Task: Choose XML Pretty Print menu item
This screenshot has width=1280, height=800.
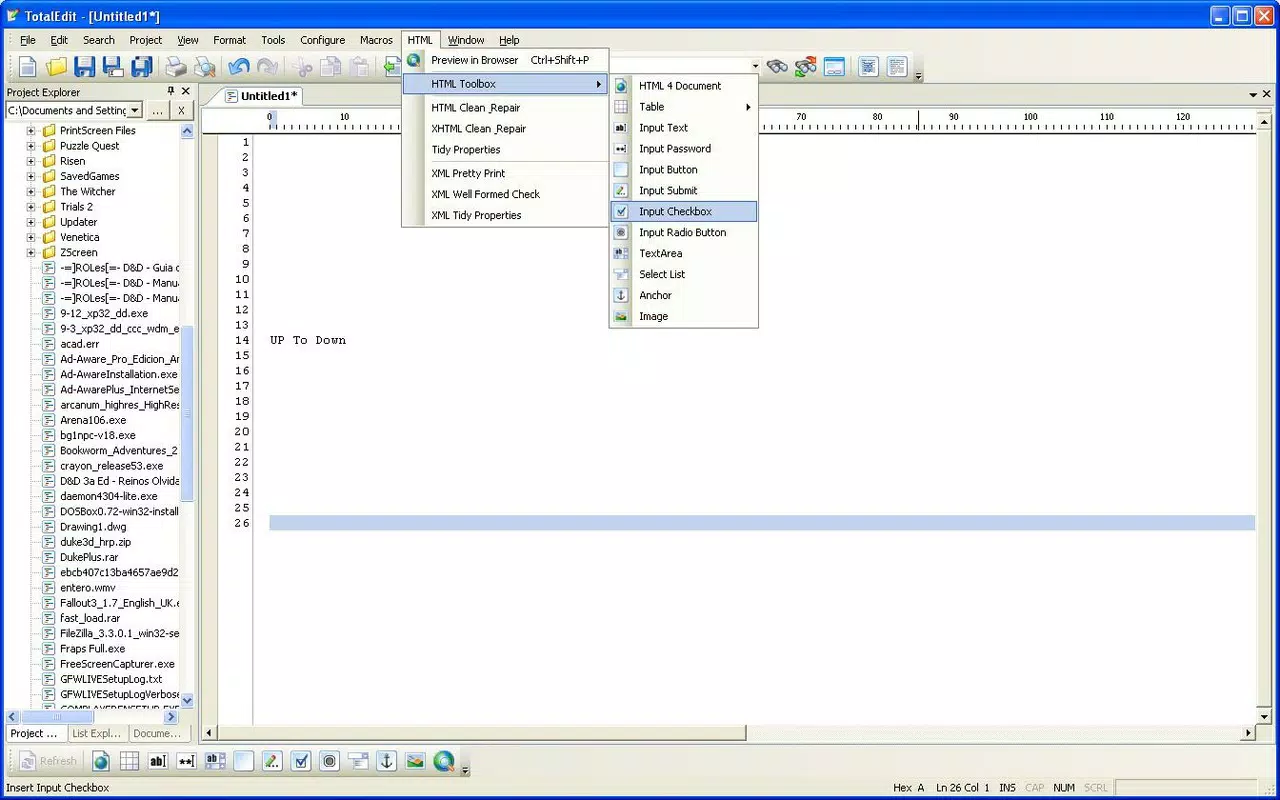Action: 505,173
